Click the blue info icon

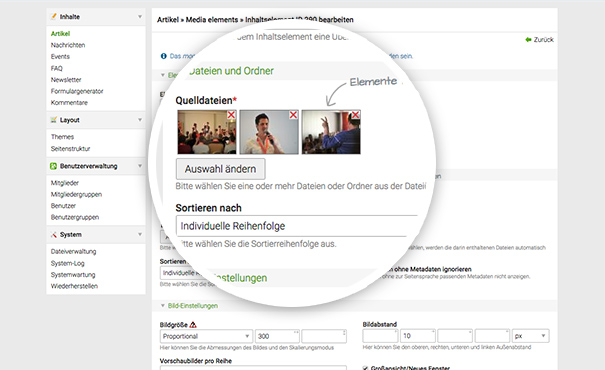pyautogui.click(x=164, y=56)
